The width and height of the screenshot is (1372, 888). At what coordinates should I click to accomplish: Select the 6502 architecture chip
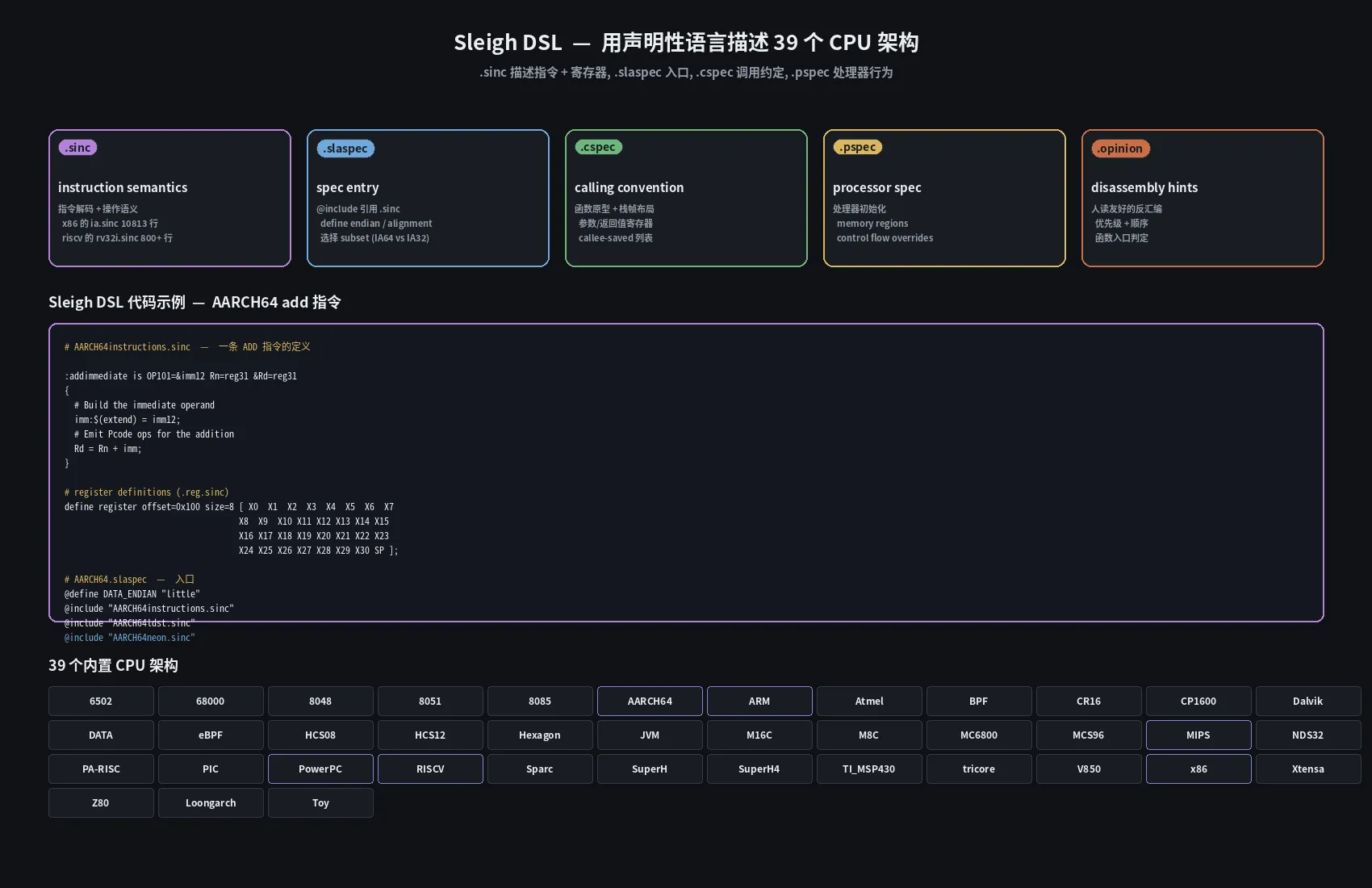(101, 701)
